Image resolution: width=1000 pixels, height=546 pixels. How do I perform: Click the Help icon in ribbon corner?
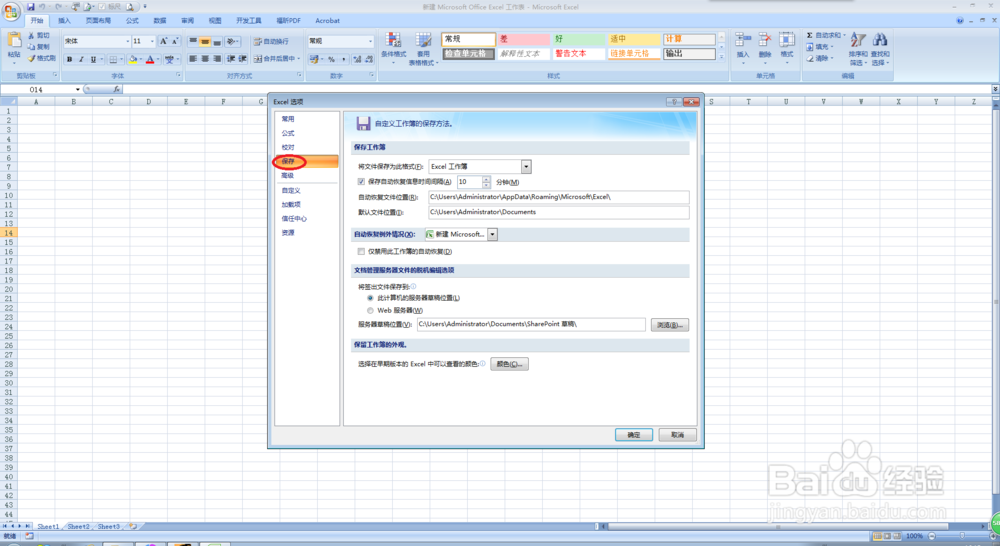click(x=960, y=20)
